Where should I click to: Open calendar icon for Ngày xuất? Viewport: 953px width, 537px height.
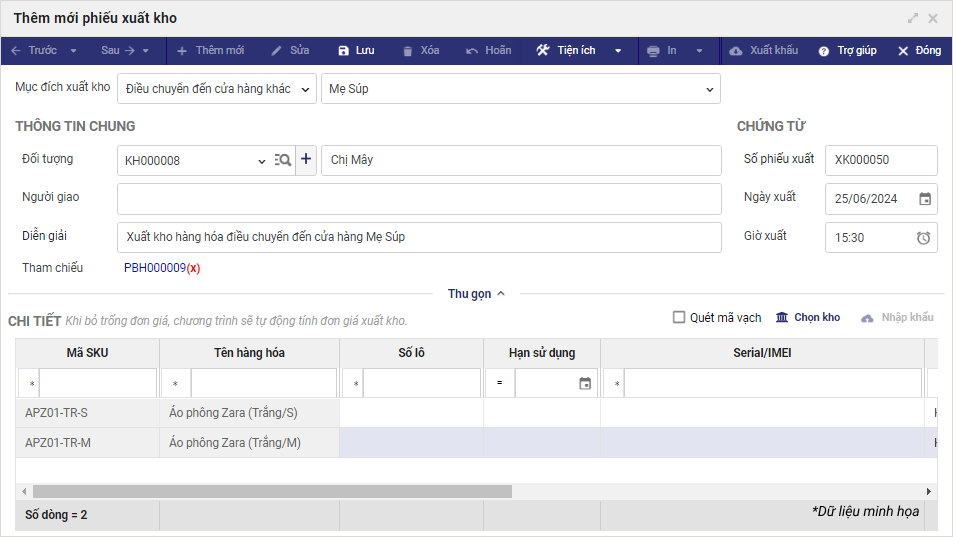tap(925, 199)
